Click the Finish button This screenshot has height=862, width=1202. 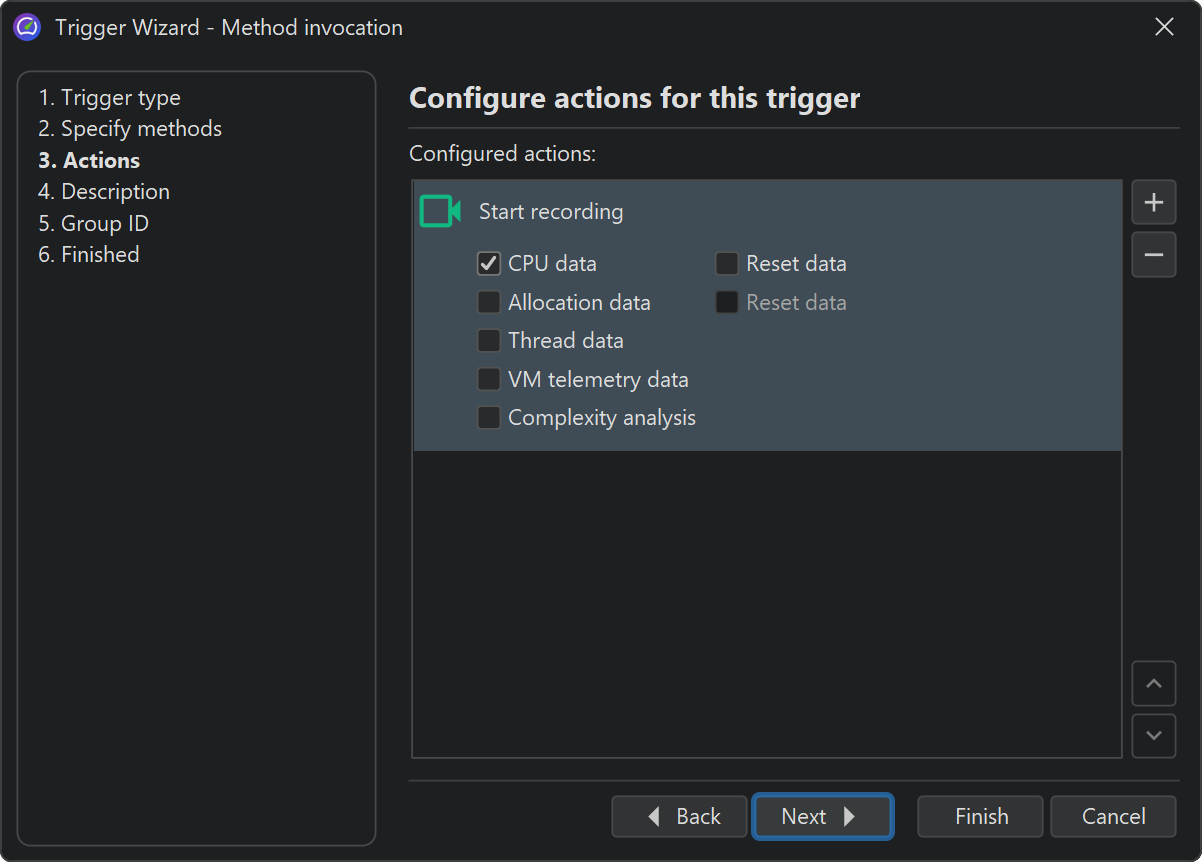click(x=980, y=817)
